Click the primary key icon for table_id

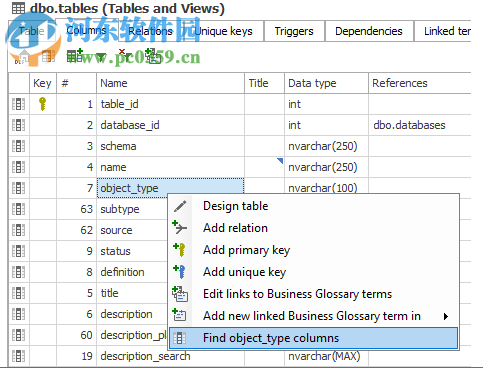42,104
